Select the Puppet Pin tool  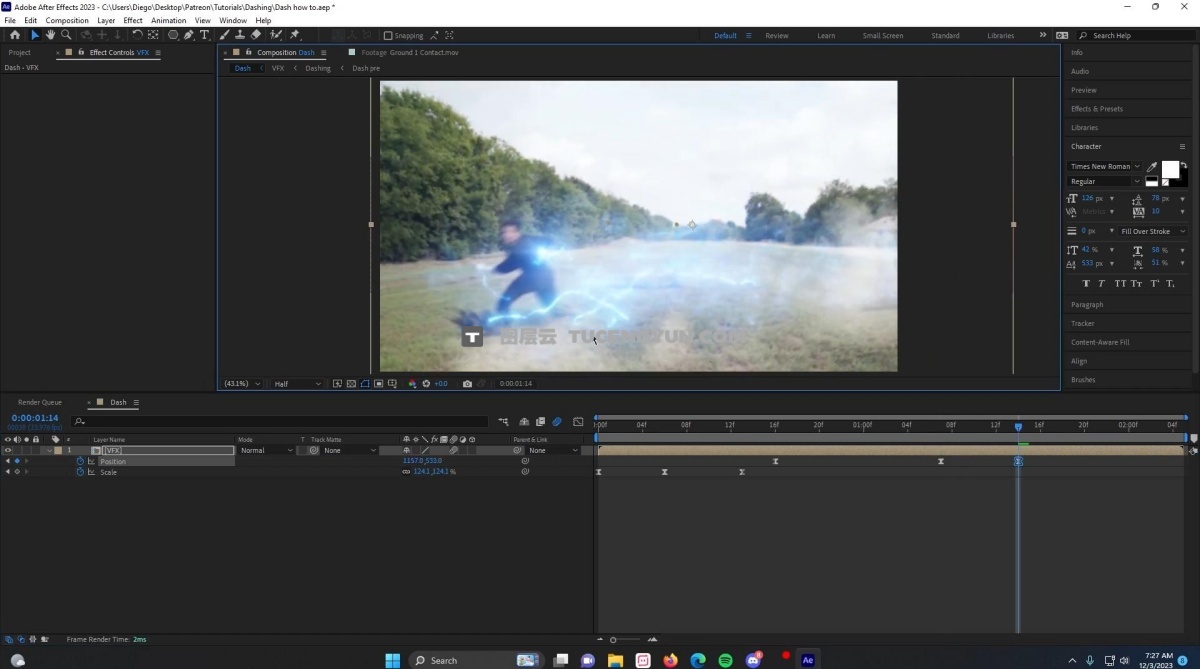295,35
